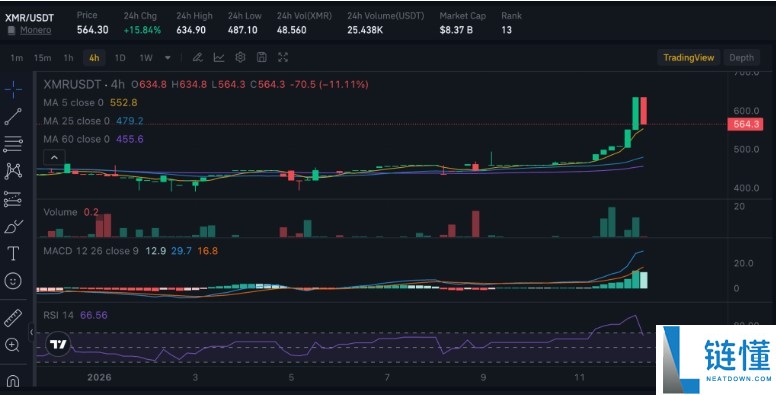
Task: Enter fullscreen chart mode
Action: click(283, 57)
